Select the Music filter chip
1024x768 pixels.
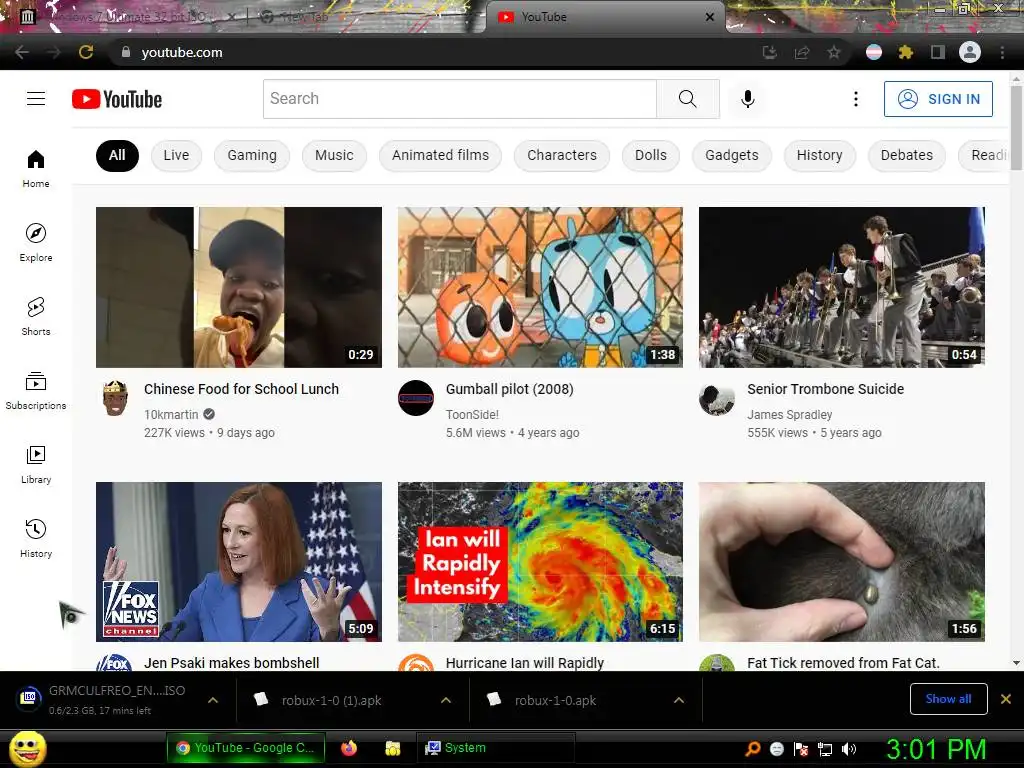[334, 155]
